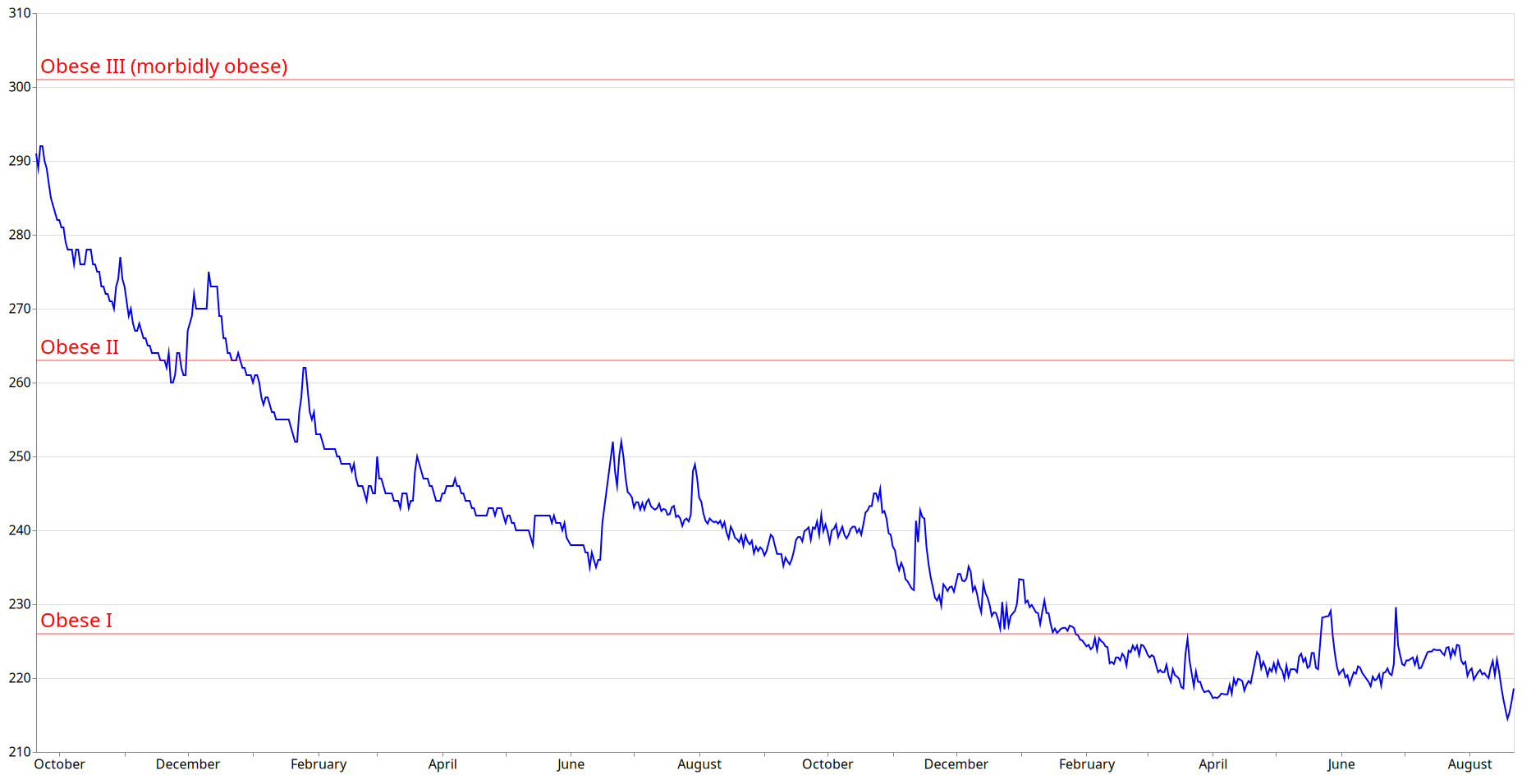The width and height of the screenshot is (1522, 784).
Task: Click the second 'December' x-axis label
Action: point(956,764)
